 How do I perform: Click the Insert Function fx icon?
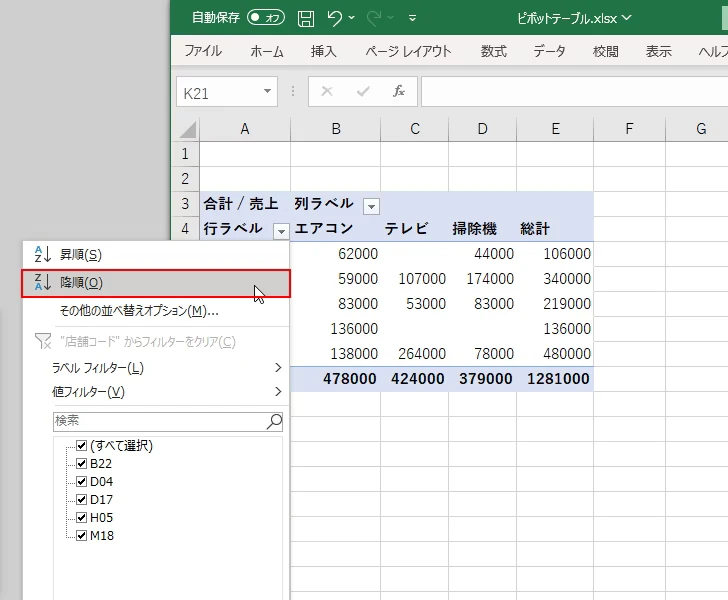click(x=399, y=91)
